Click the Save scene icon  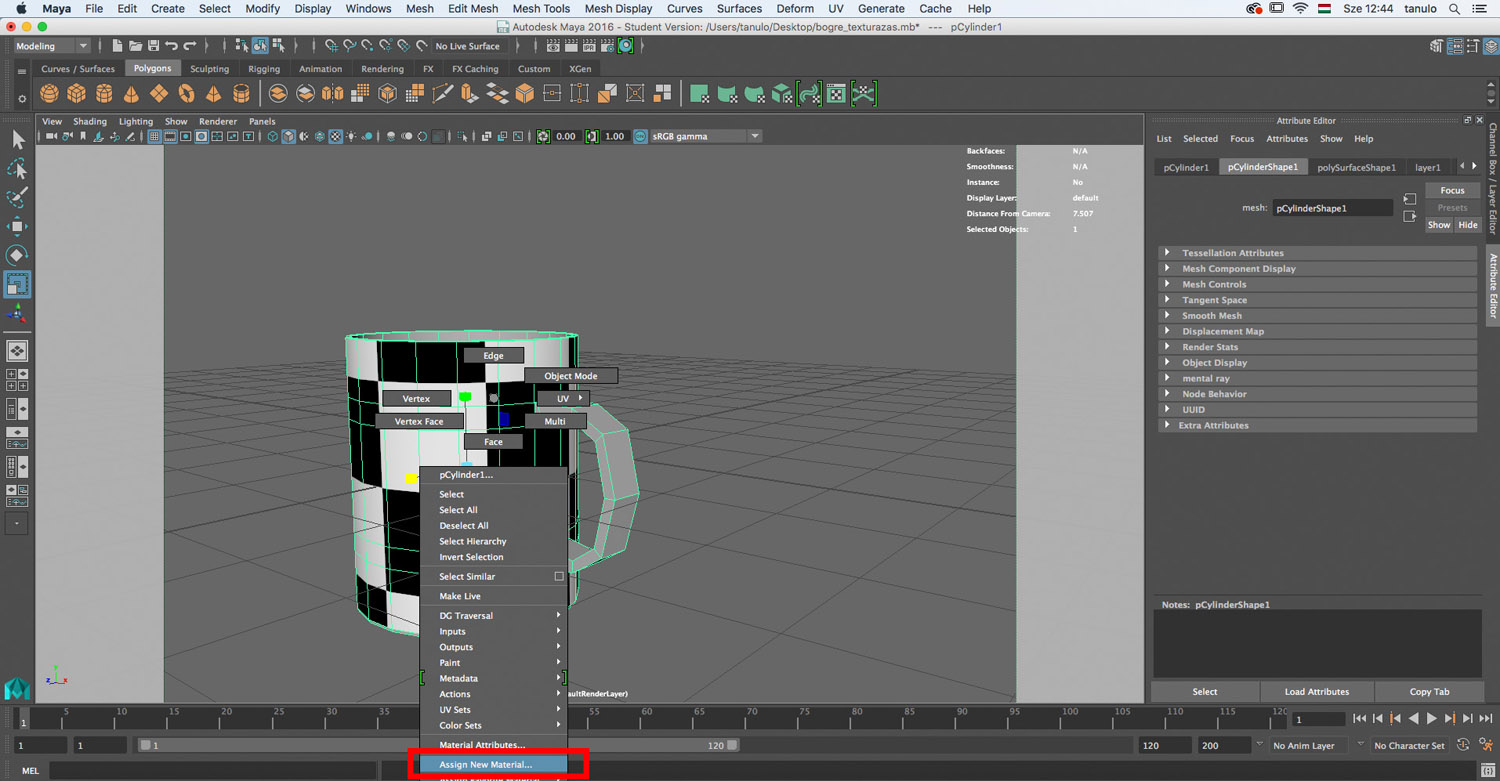coord(153,46)
